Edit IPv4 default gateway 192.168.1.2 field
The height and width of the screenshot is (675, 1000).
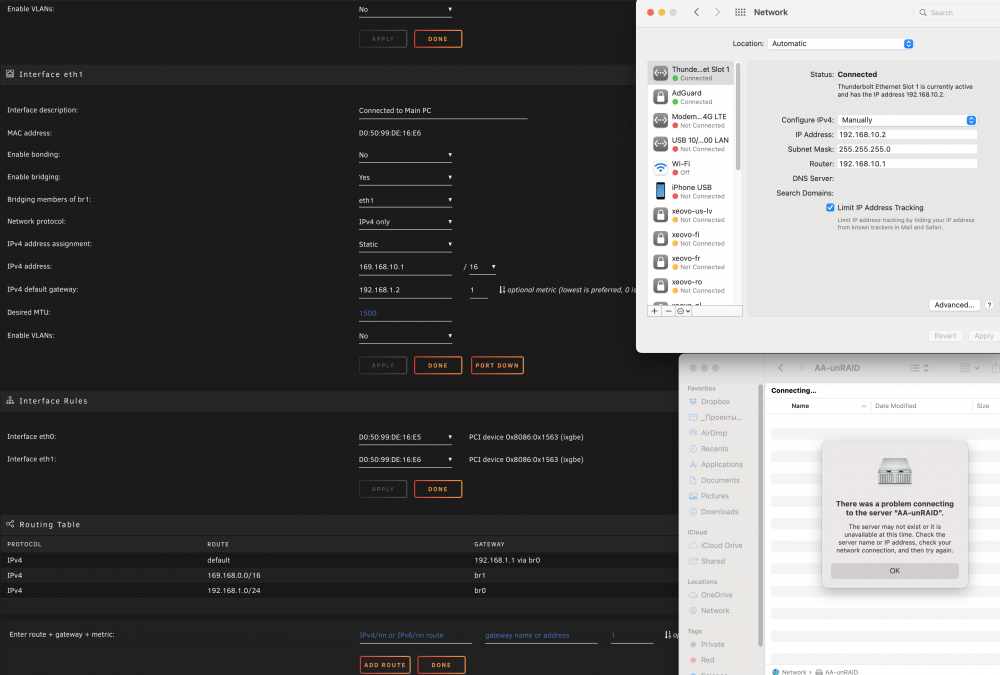[x=405, y=290]
